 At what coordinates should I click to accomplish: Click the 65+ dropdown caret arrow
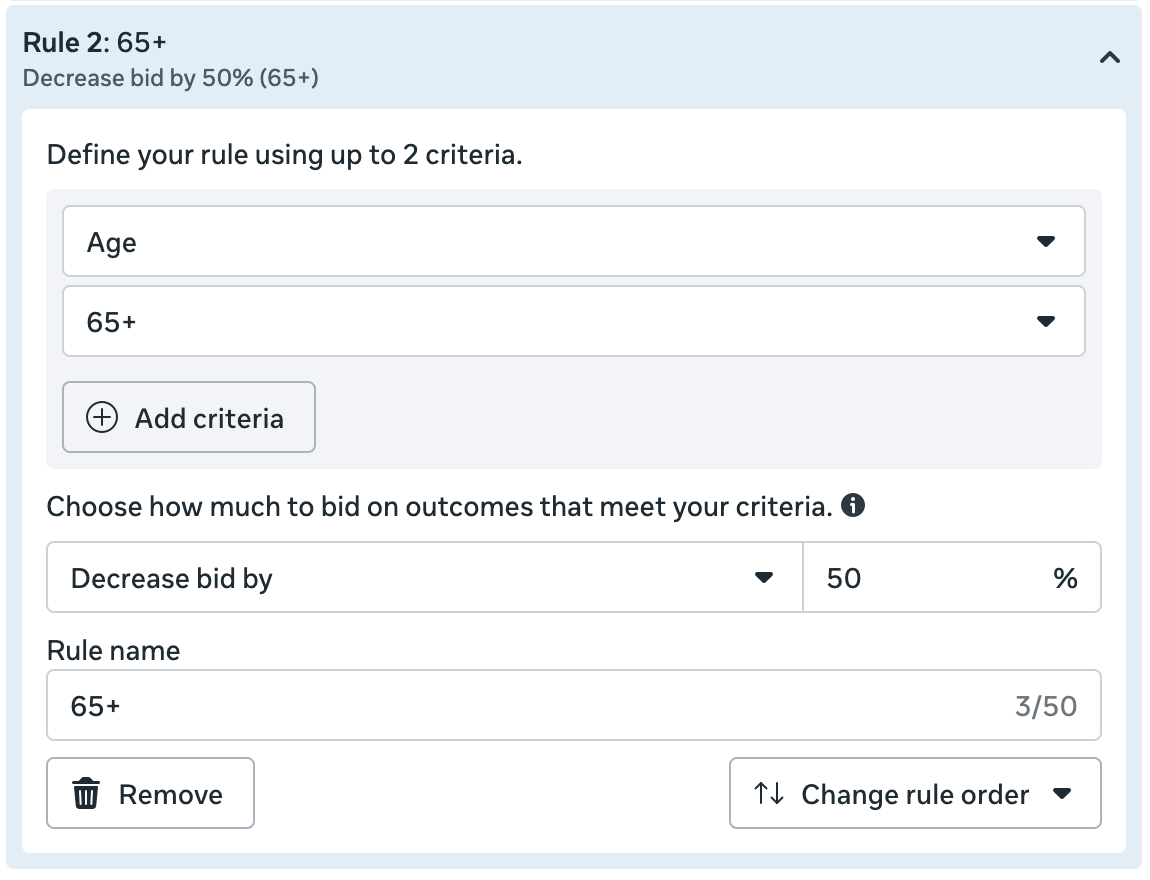[1046, 322]
